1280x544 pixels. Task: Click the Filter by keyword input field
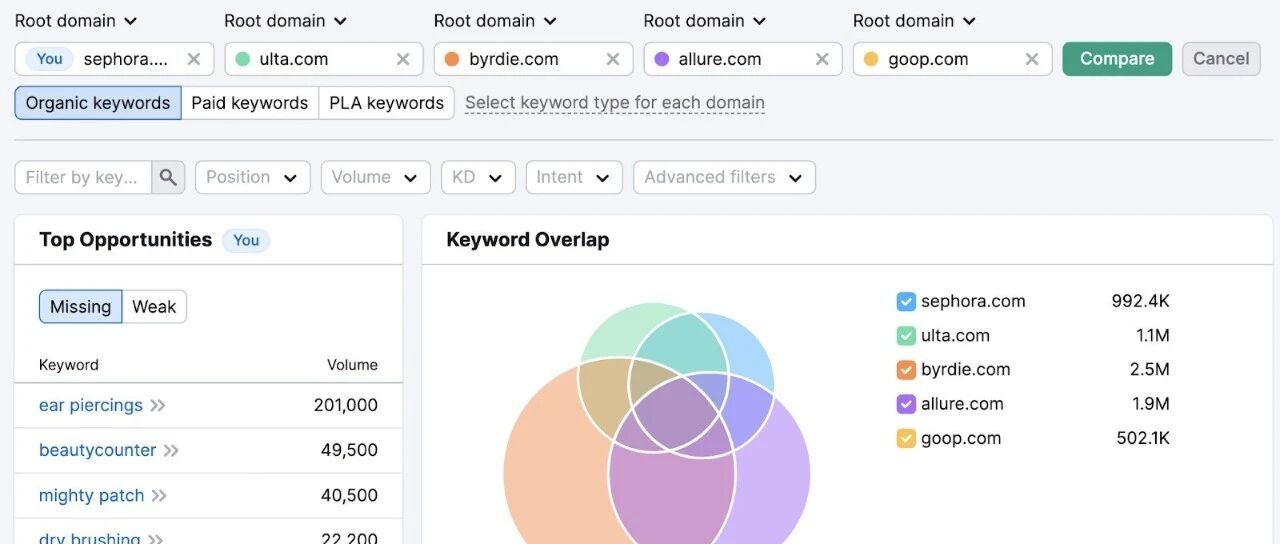(x=83, y=177)
